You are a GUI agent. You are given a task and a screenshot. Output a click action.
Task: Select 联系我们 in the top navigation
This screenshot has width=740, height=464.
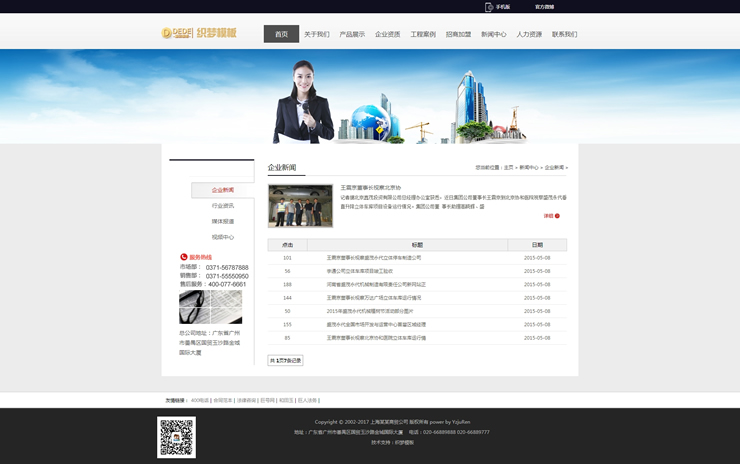(564, 34)
